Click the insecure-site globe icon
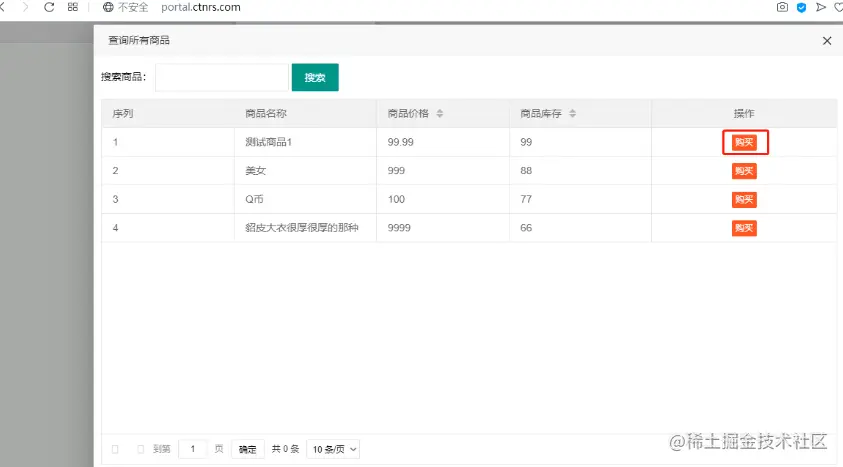This screenshot has height=467, width=843. pyautogui.click(x=108, y=8)
